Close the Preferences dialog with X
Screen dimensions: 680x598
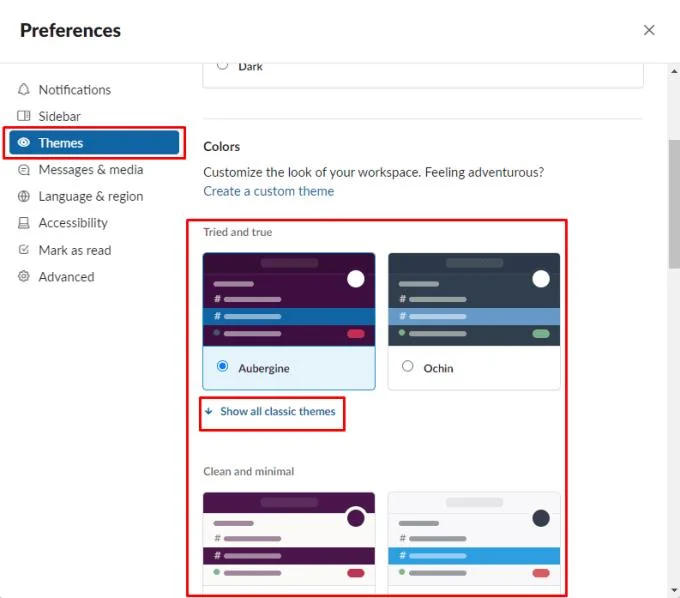[649, 30]
